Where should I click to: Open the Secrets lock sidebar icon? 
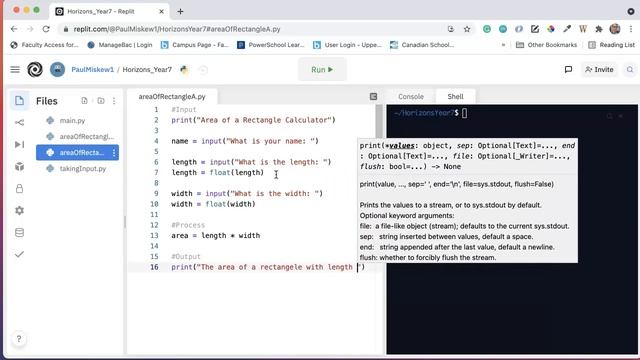[19, 189]
